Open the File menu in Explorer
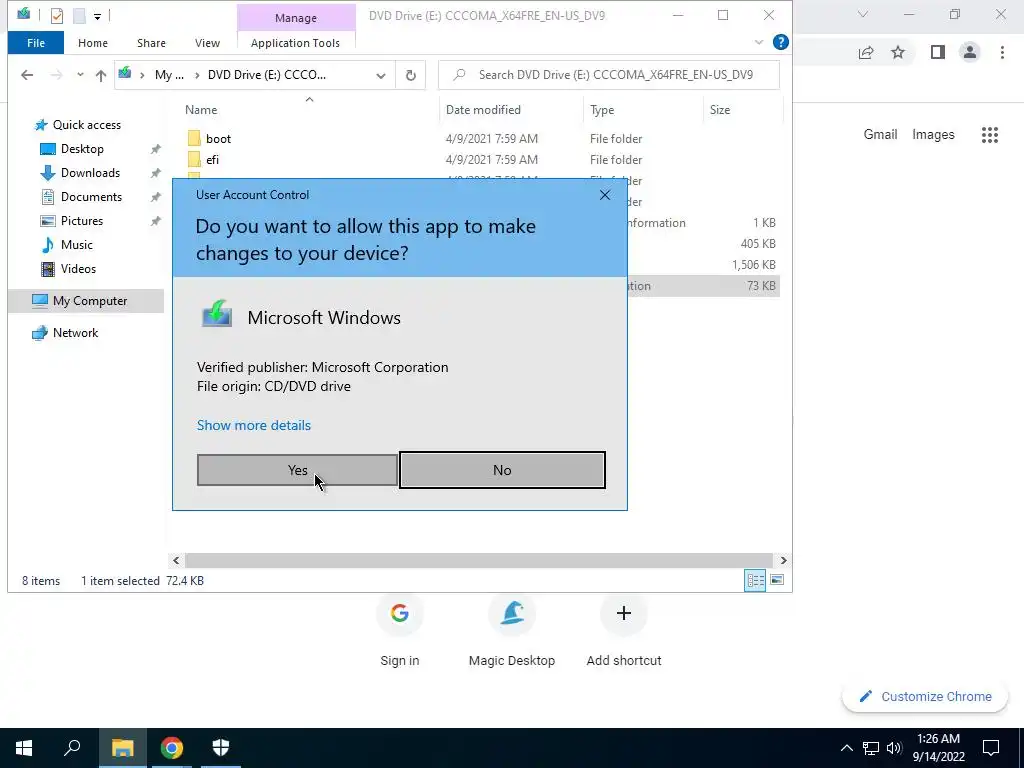 pos(36,43)
